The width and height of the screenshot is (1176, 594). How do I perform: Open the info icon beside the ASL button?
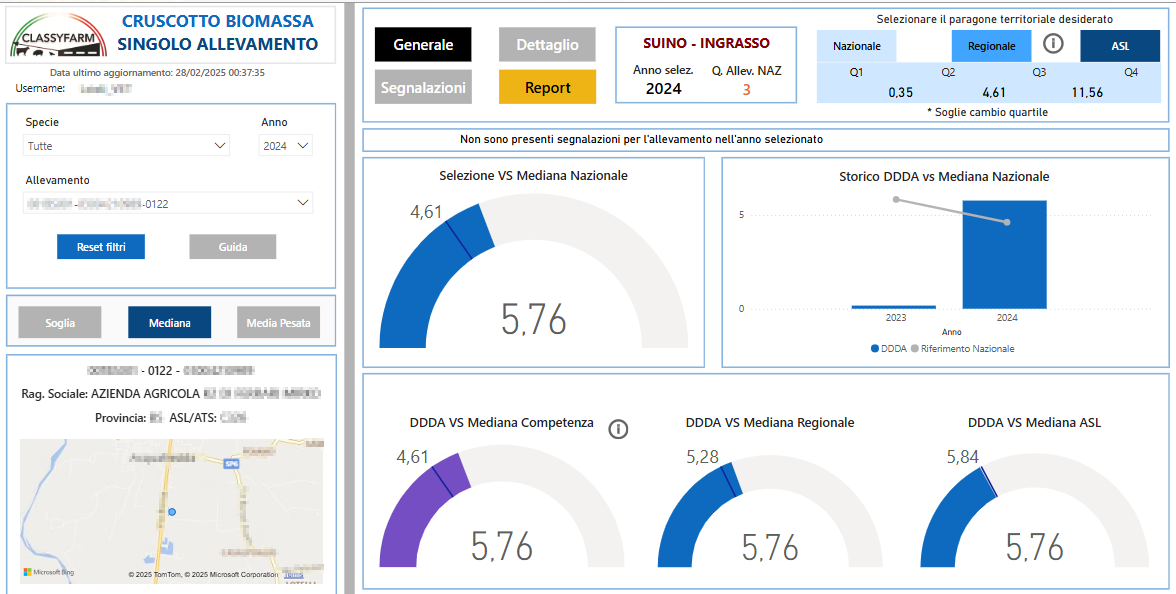point(1054,45)
